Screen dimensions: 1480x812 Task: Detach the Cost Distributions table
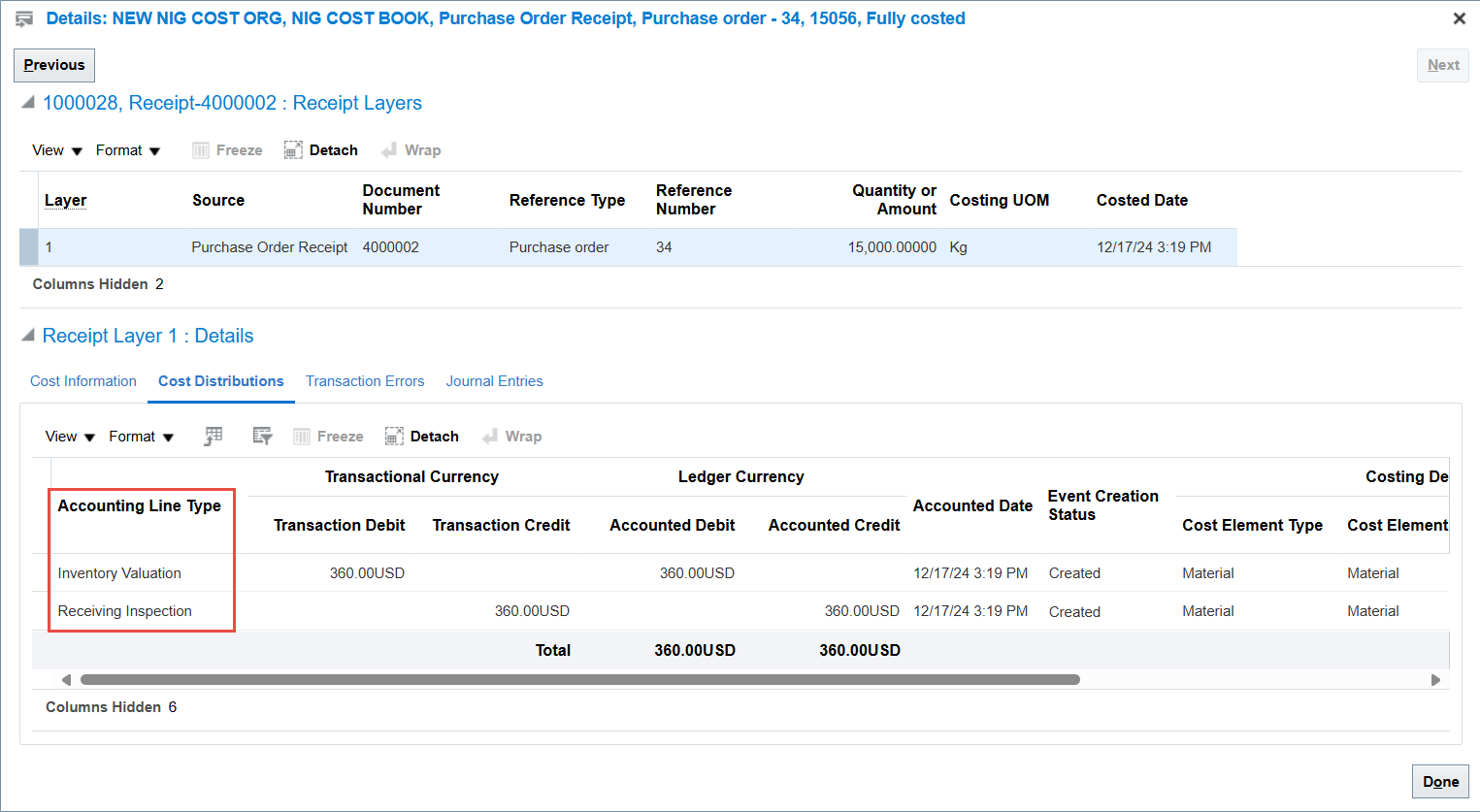click(x=421, y=436)
